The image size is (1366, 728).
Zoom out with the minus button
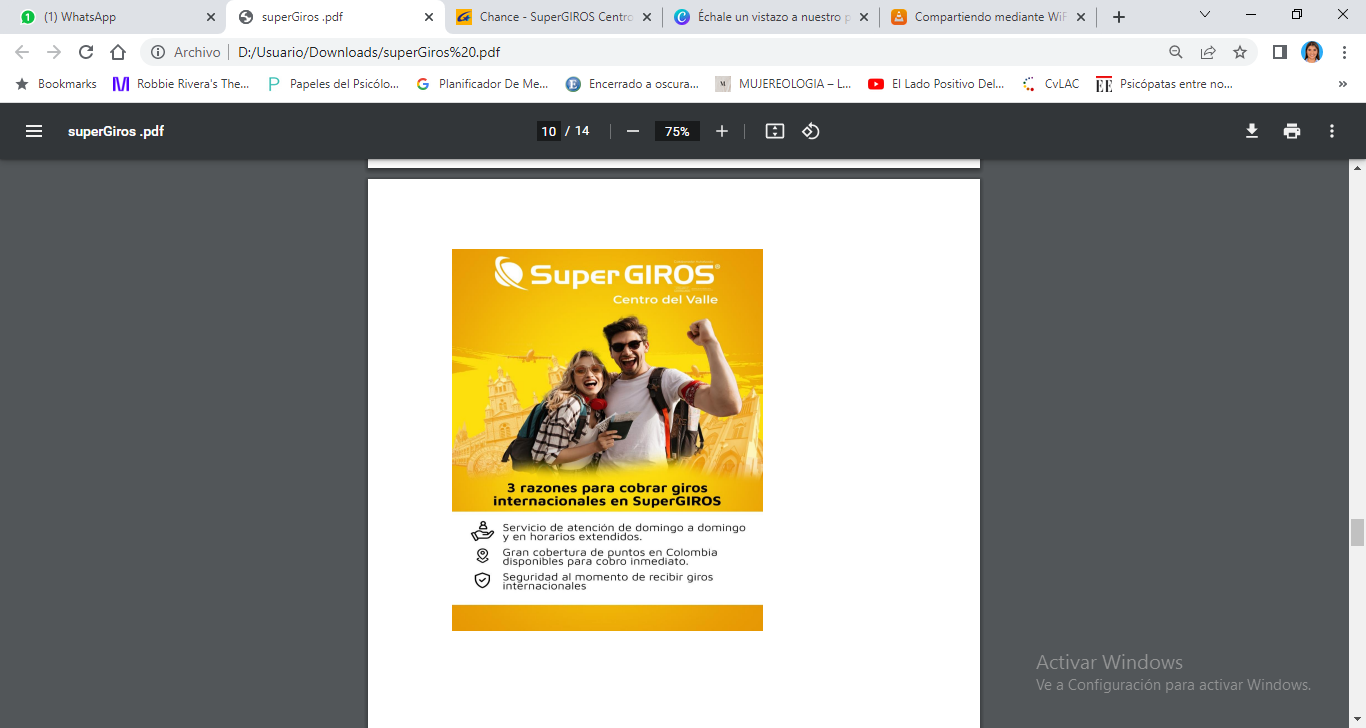632,131
